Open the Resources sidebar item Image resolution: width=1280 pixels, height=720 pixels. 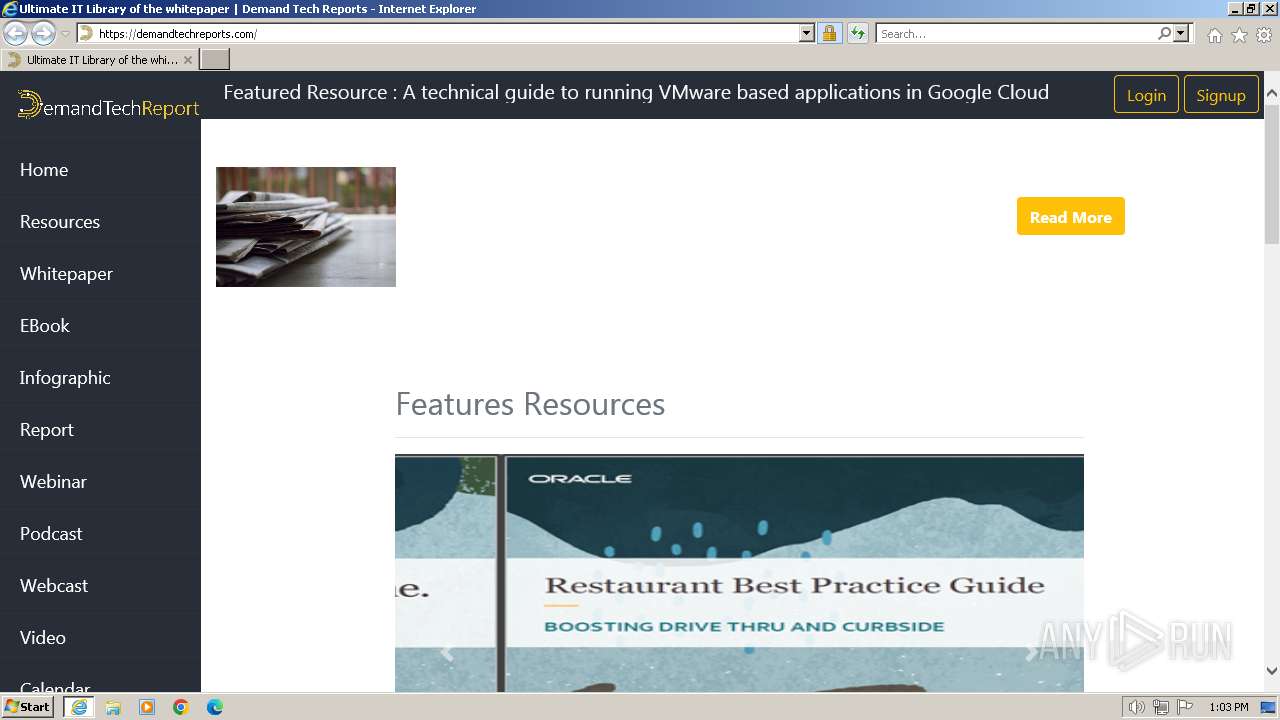pos(60,222)
